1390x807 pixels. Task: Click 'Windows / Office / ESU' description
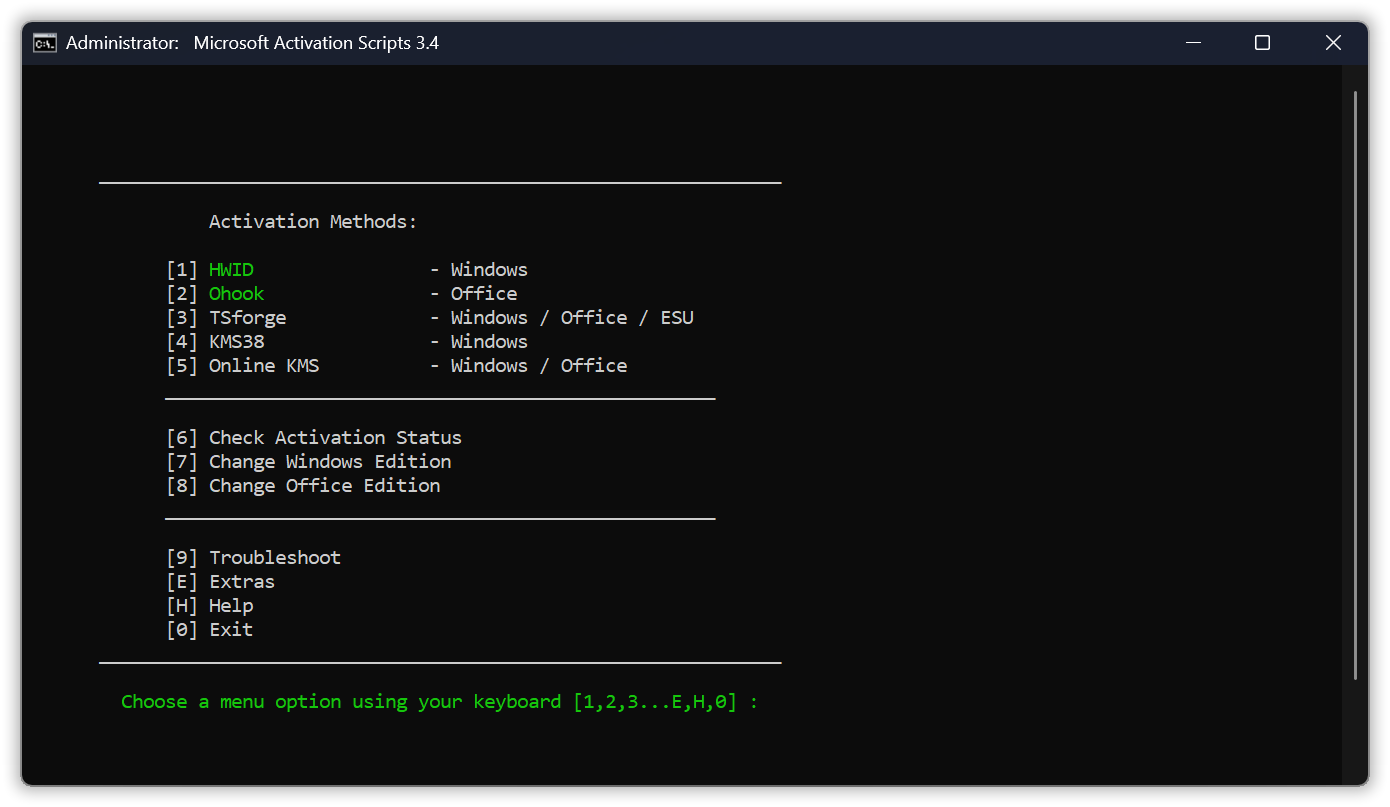click(x=572, y=317)
